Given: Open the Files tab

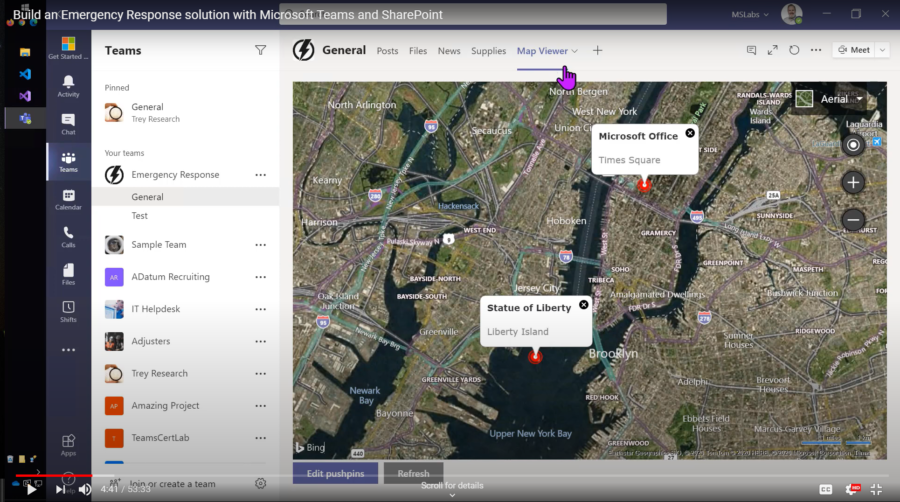Looking at the screenshot, I should click(418, 51).
